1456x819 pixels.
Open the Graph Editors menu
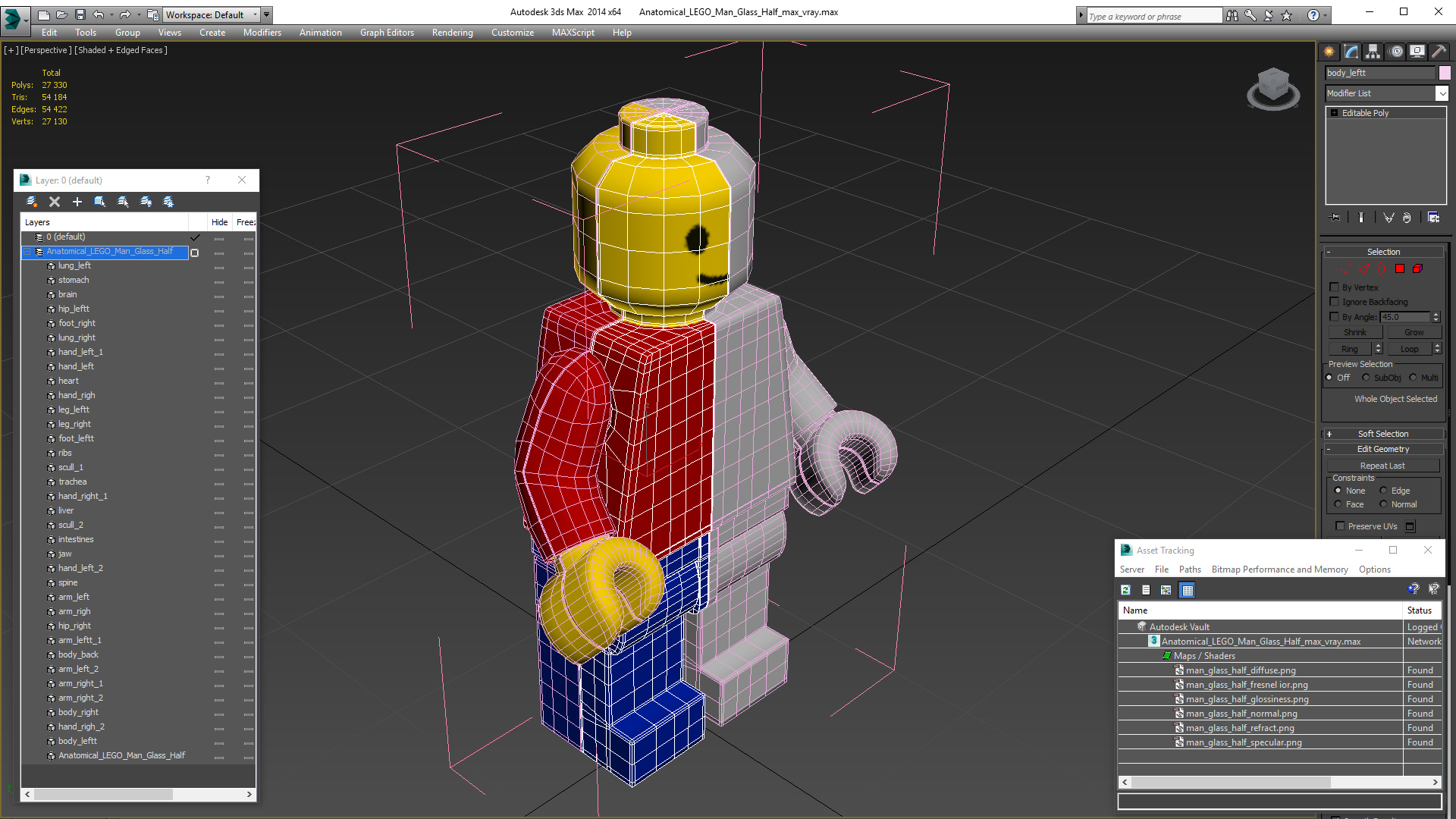pyautogui.click(x=387, y=33)
